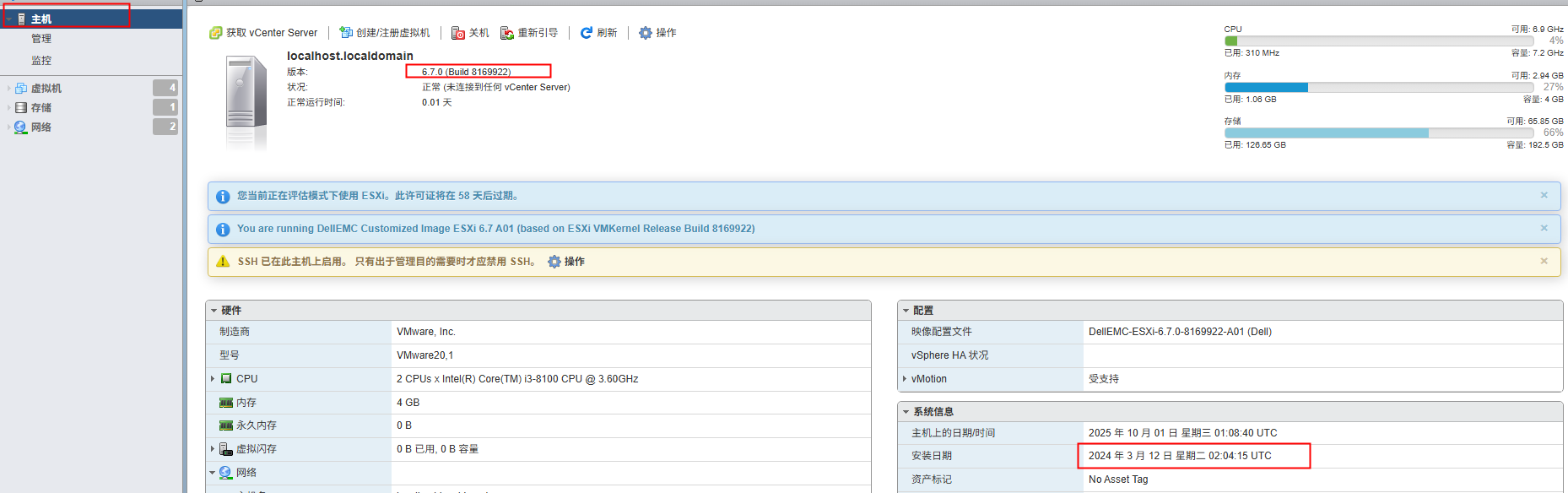Viewport: 1568px width, 493px height.
Task: Expand the 存储 tree node
Action: (x=9, y=107)
